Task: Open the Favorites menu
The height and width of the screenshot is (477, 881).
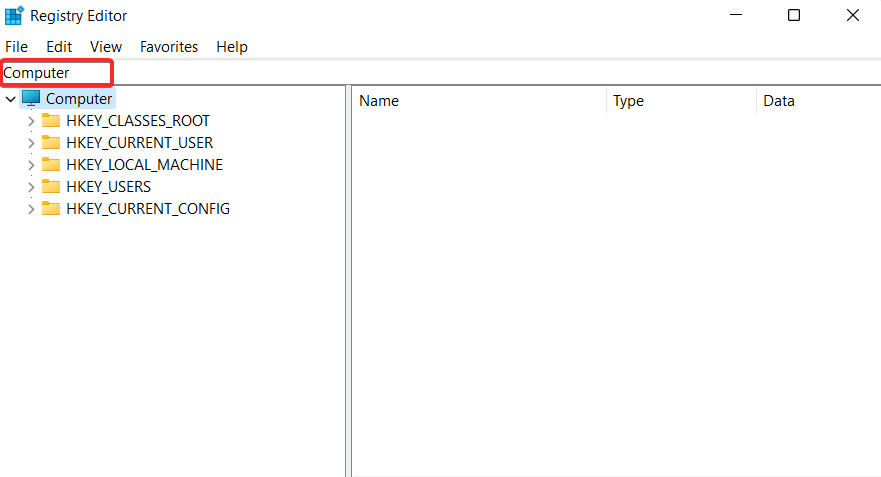Action: [169, 47]
